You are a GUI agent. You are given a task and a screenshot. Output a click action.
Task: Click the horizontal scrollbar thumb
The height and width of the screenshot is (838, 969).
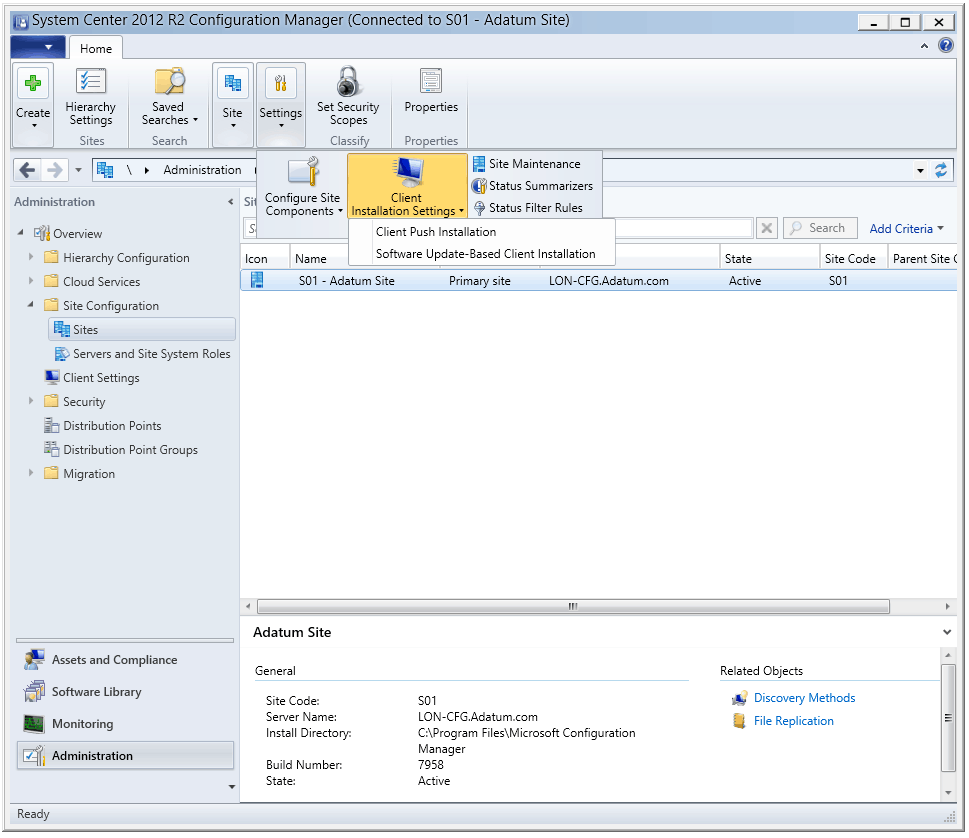573,607
